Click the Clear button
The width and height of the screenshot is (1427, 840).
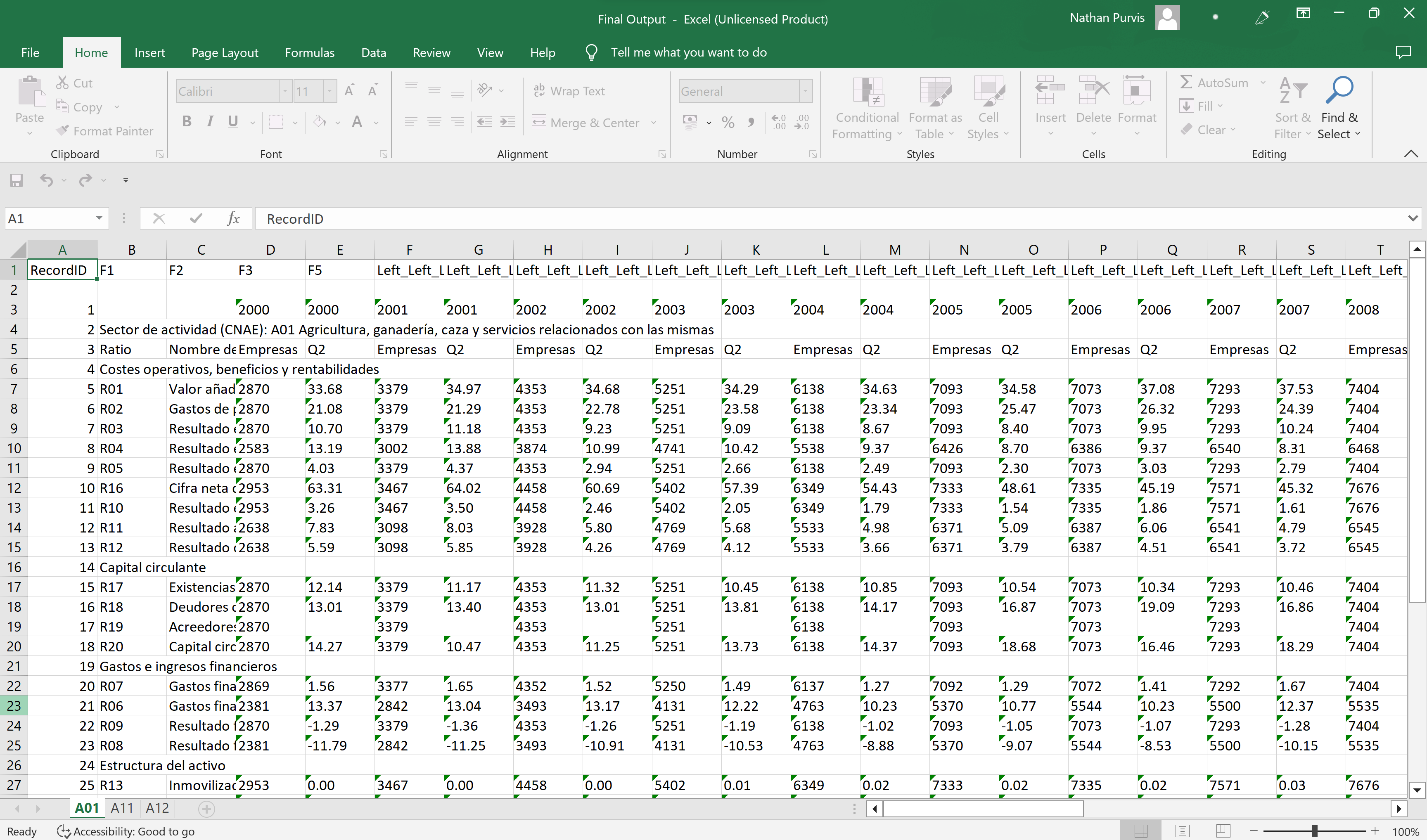1209,130
